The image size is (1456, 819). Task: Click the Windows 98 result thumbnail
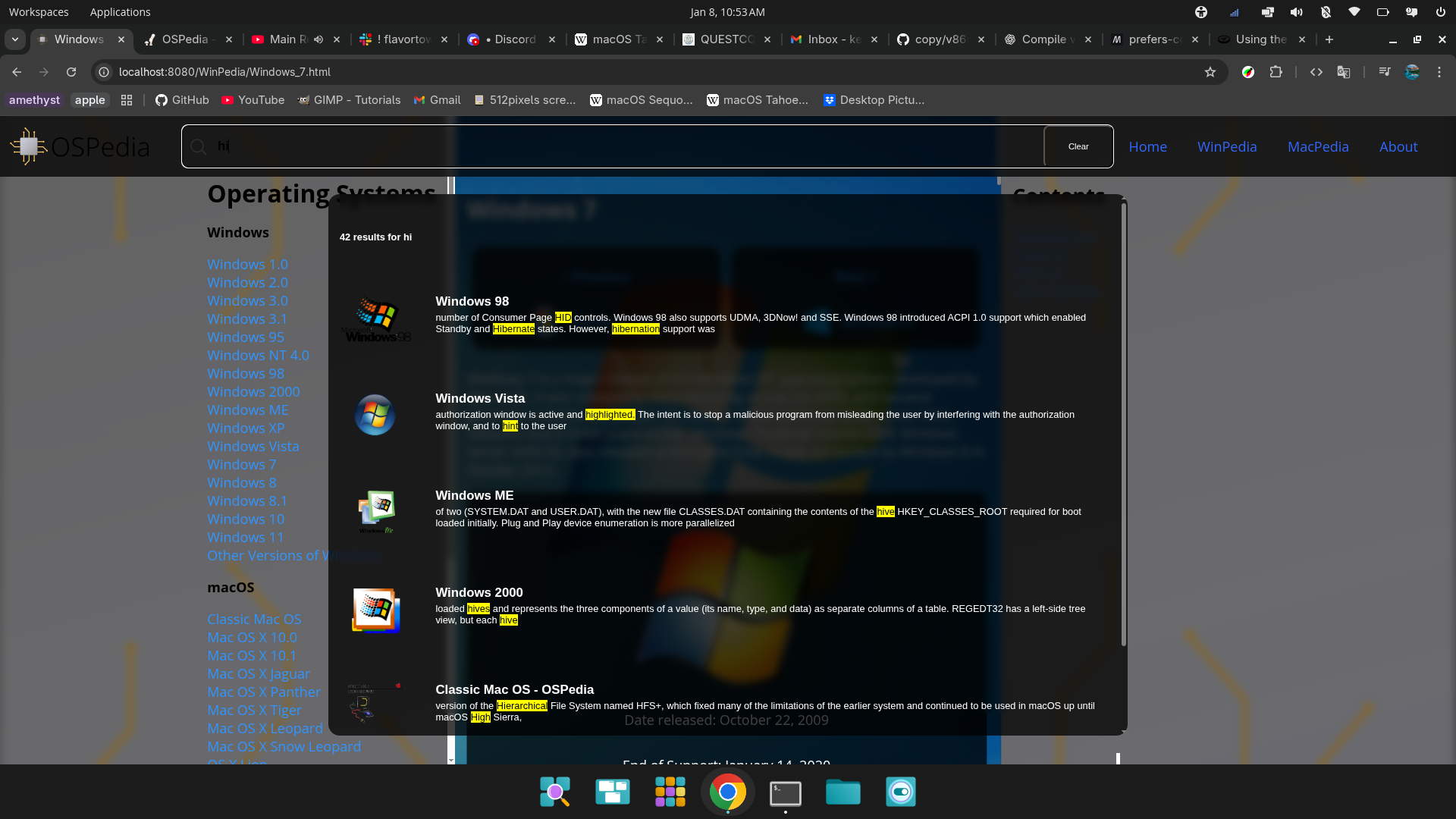point(375,317)
